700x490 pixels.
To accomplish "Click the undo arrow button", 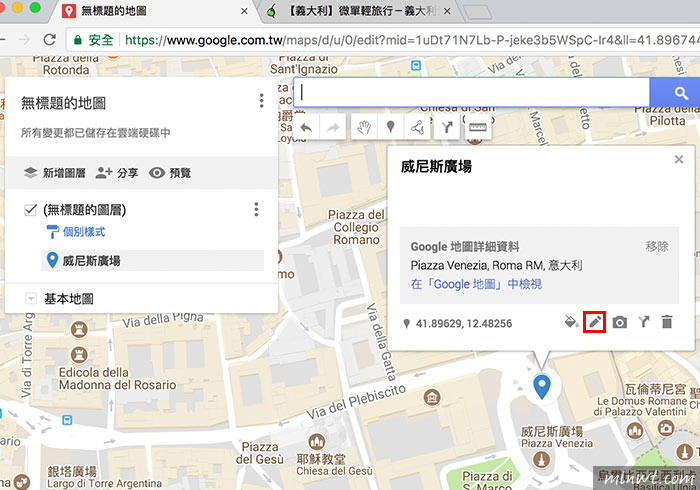I will [x=306, y=128].
